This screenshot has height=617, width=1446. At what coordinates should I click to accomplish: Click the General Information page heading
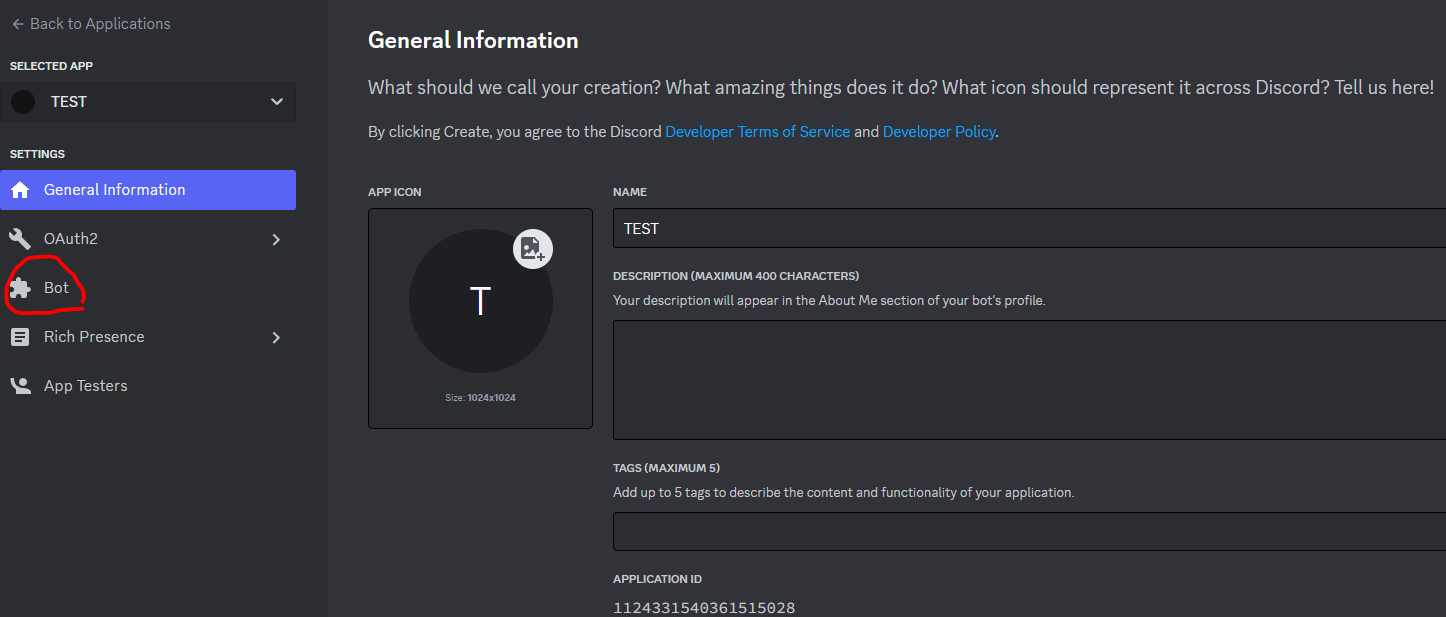click(x=473, y=40)
